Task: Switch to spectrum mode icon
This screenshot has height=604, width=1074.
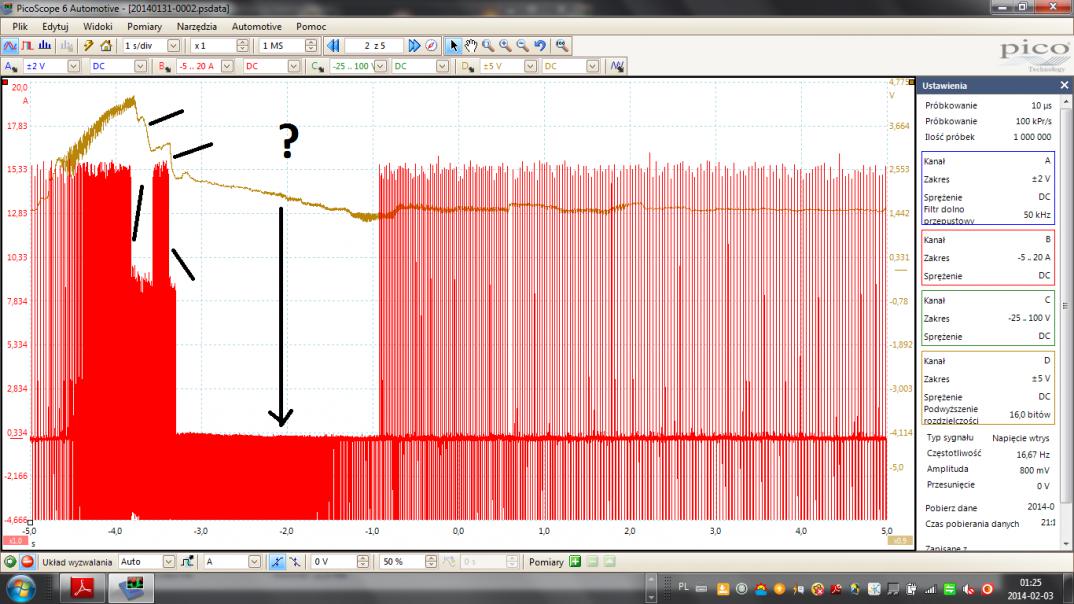Action: click(x=45, y=46)
